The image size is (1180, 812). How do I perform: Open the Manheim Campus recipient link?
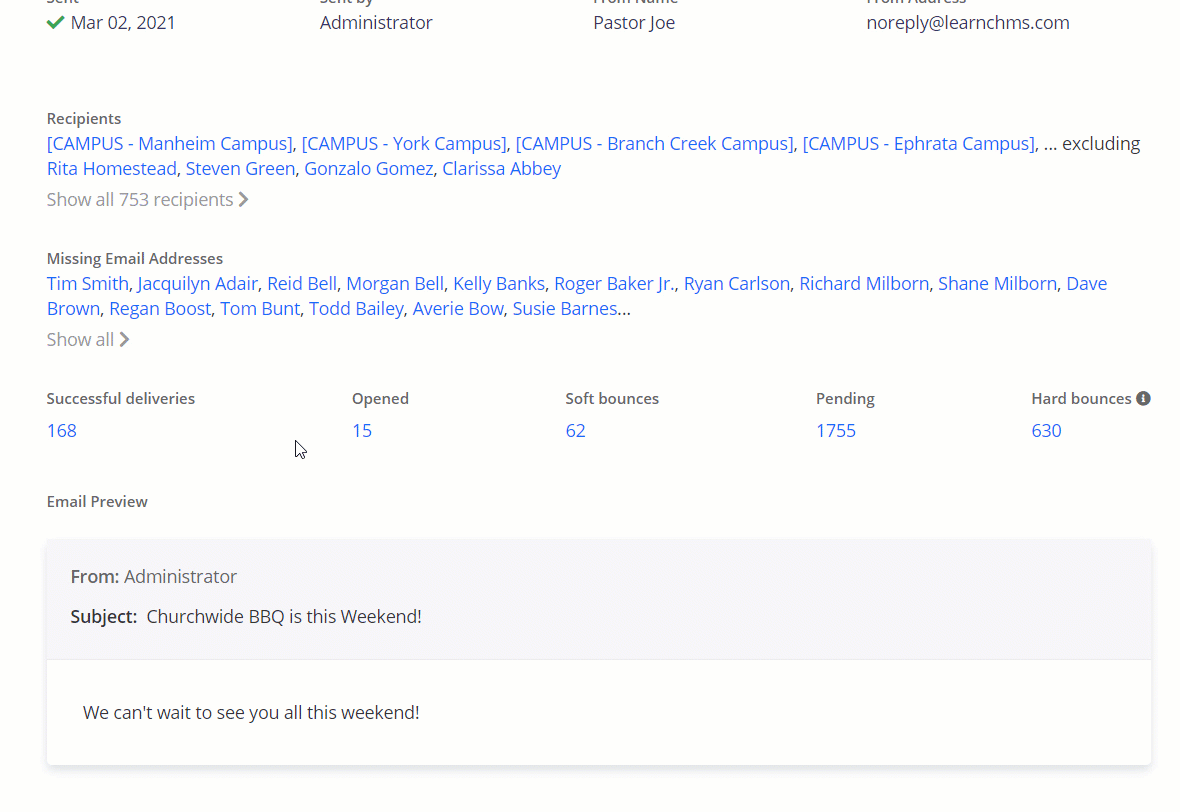pyautogui.click(x=169, y=143)
